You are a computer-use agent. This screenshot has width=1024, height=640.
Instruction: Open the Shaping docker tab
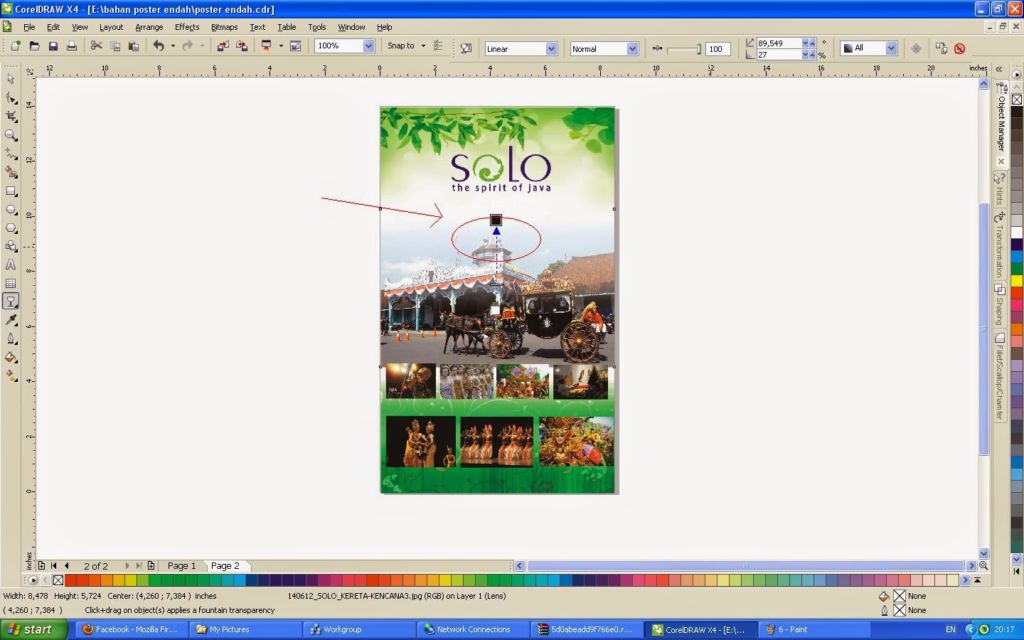click(999, 305)
